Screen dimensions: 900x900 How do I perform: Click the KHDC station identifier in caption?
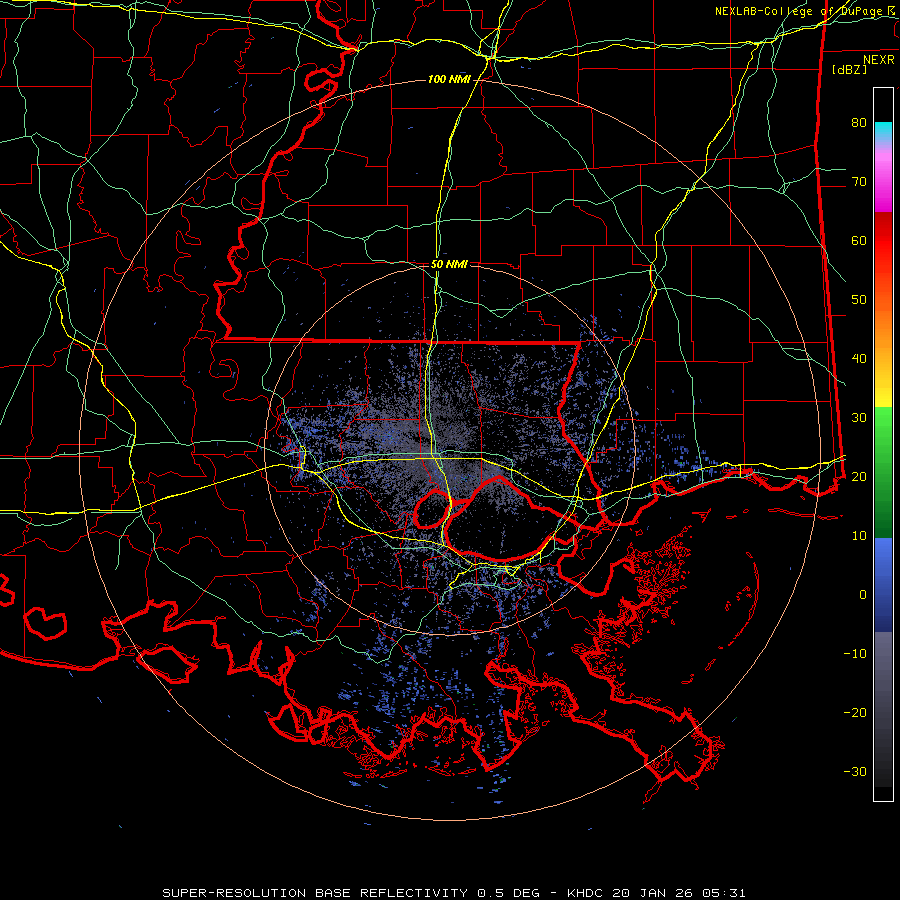[x=587, y=893]
